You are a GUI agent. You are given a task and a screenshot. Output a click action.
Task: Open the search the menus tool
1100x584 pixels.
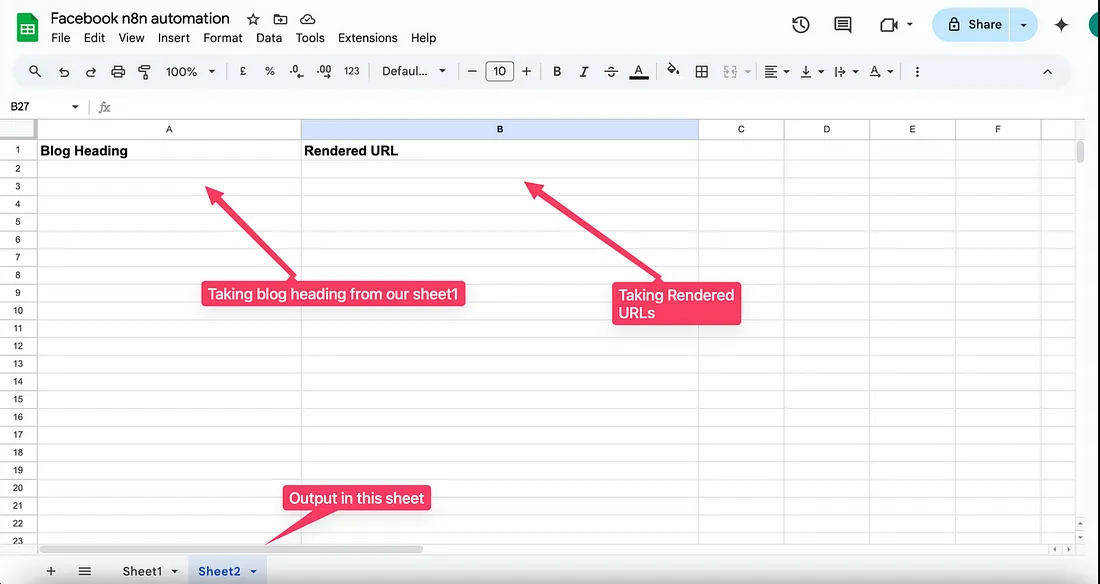click(x=35, y=71)
